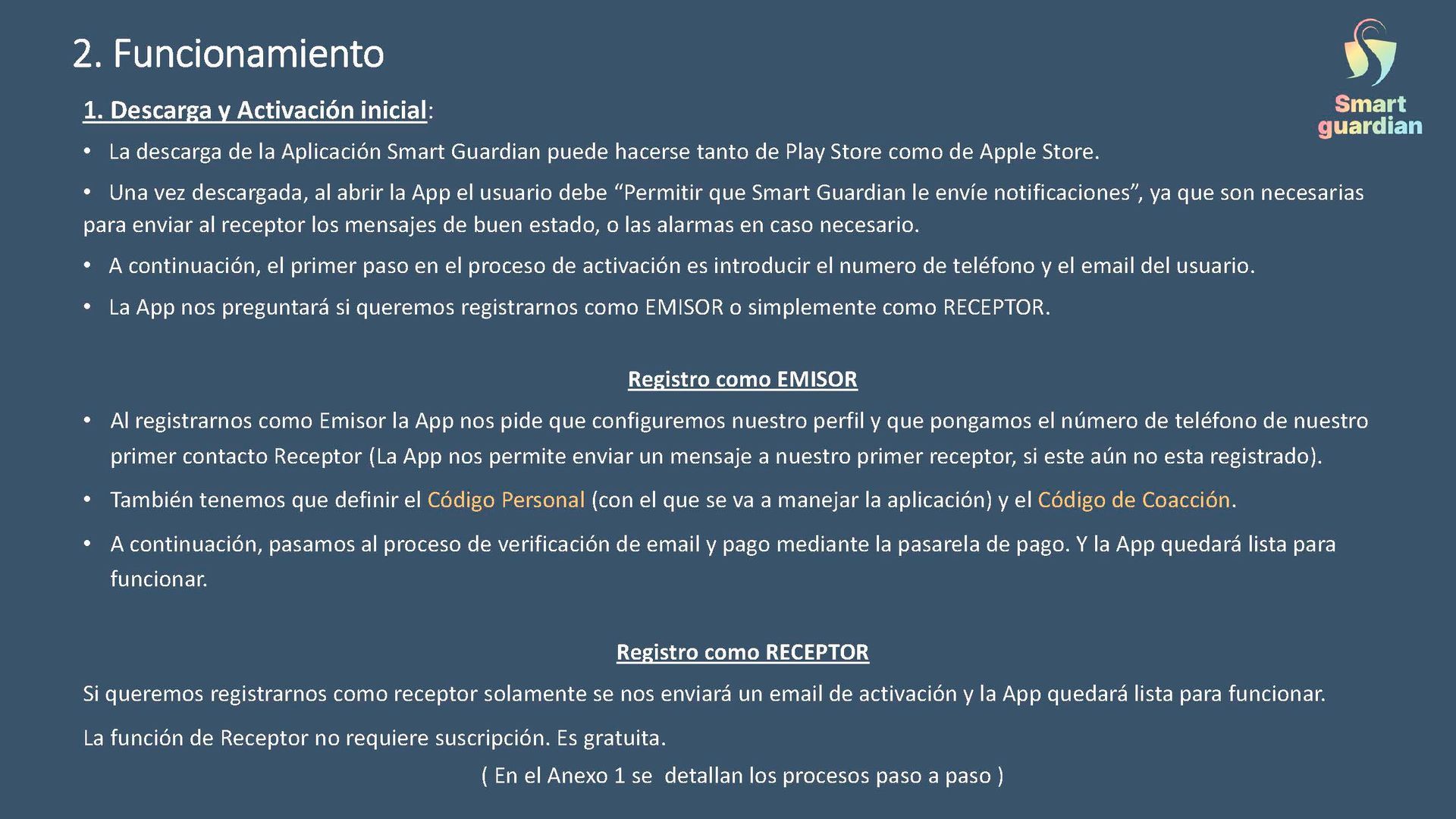Click the 'Registro como EMISOR' heading
1456x819 pixels.
click(x=742, y=379)
